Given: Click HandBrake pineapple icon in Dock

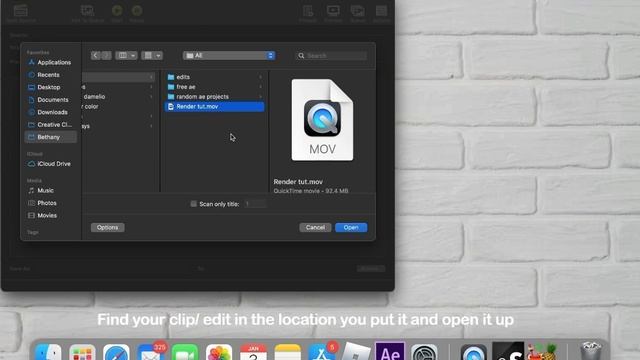Looking at the screenshot, I should click(542, 352).
